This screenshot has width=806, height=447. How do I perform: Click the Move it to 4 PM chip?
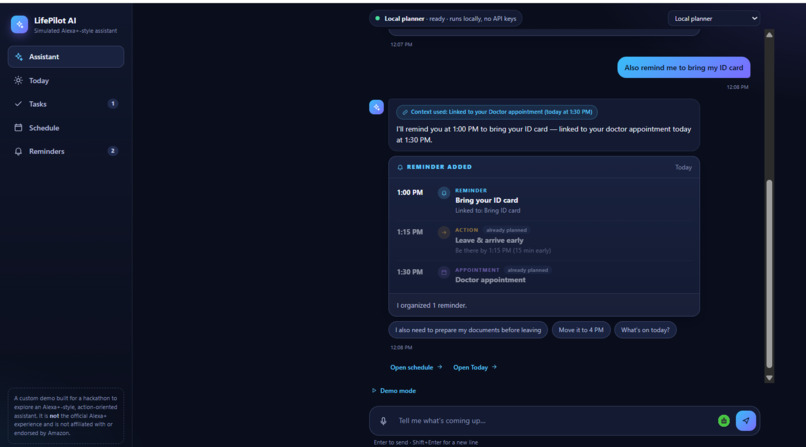pyautogui.click(x=581, y=330)
